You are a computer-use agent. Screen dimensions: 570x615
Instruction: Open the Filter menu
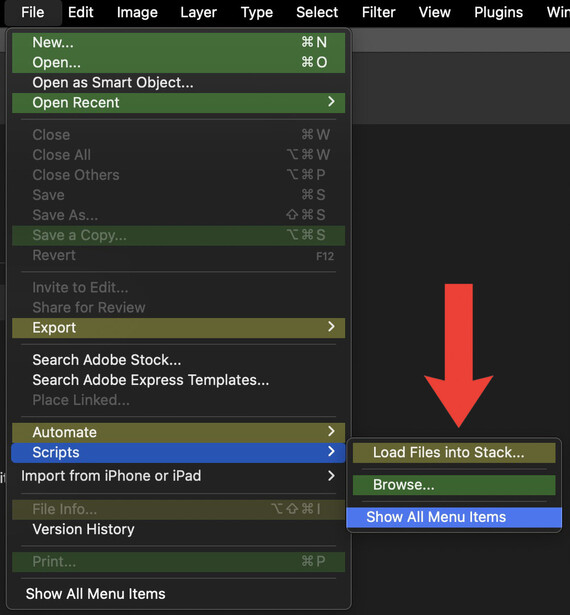378,12
